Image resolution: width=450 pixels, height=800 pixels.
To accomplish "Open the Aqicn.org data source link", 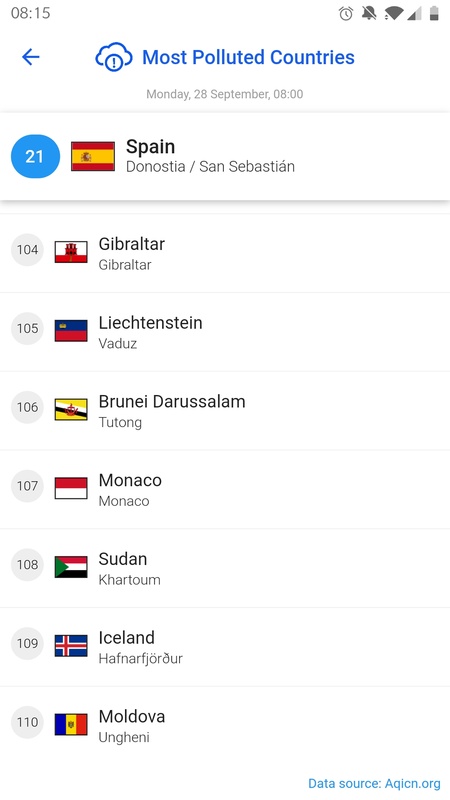I will pos(374,783).
